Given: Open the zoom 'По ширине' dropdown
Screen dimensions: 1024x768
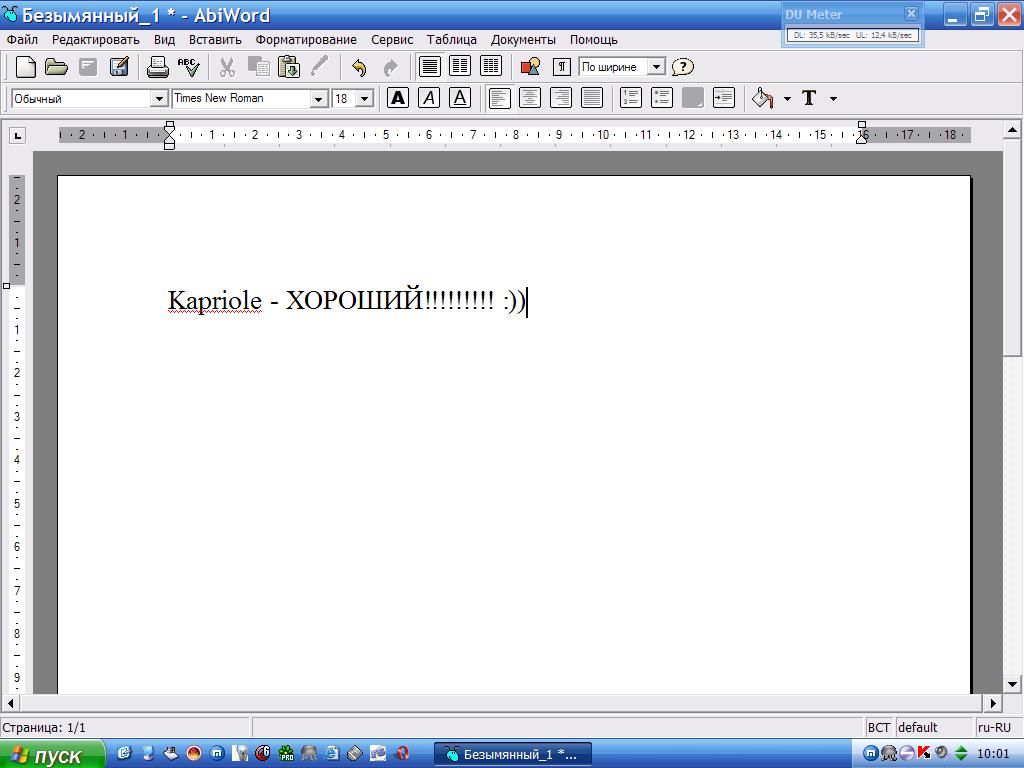Looking at the screenshot, I should (x=656, y=67).
